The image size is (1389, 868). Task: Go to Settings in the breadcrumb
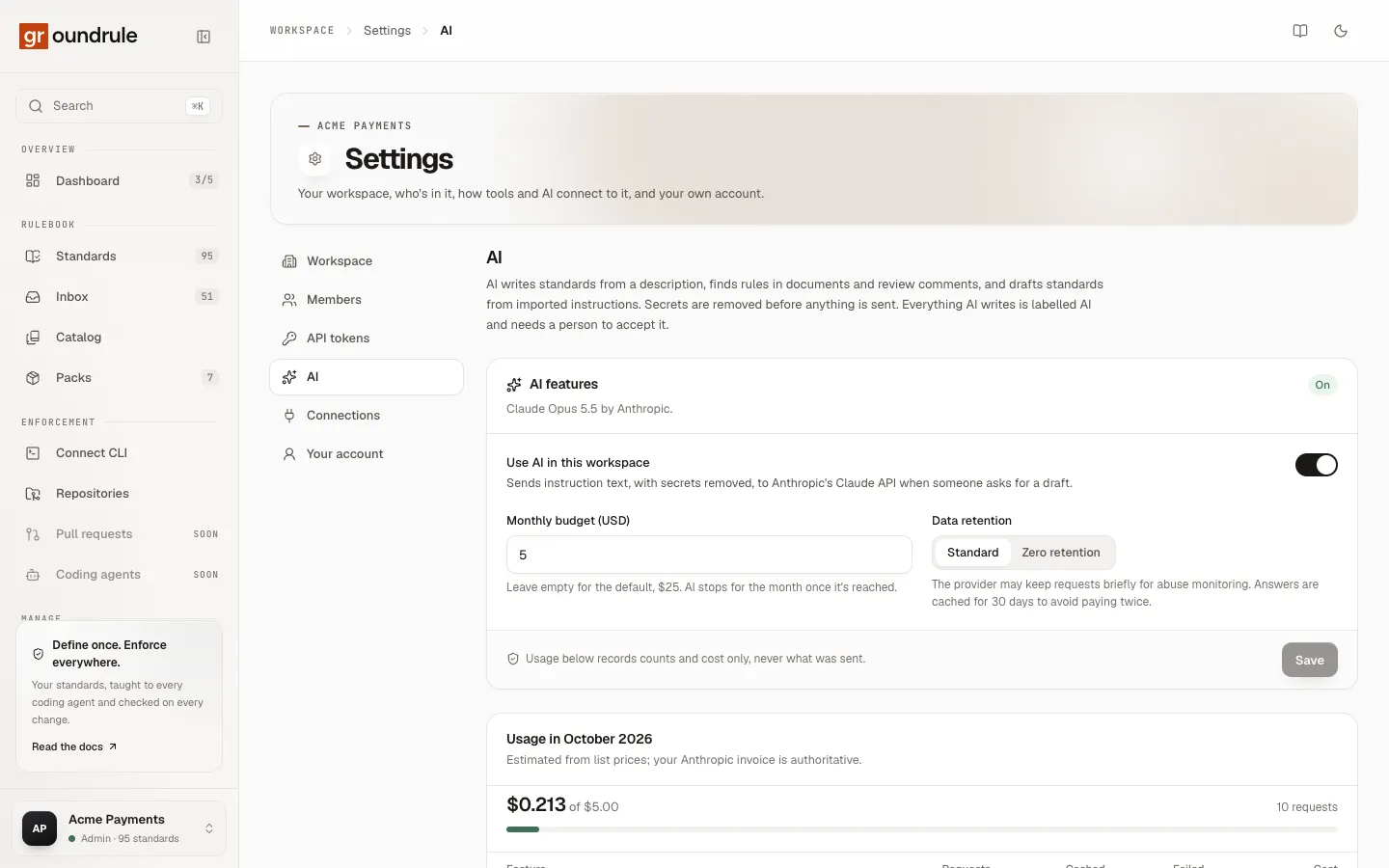[387, 31]
